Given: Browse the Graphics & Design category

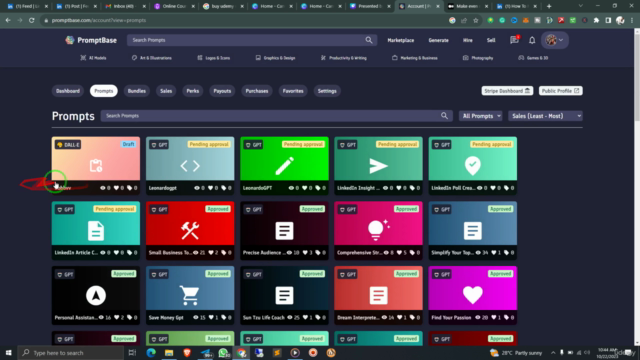Looking at the screenshot, I should click(x=276, y=58).
